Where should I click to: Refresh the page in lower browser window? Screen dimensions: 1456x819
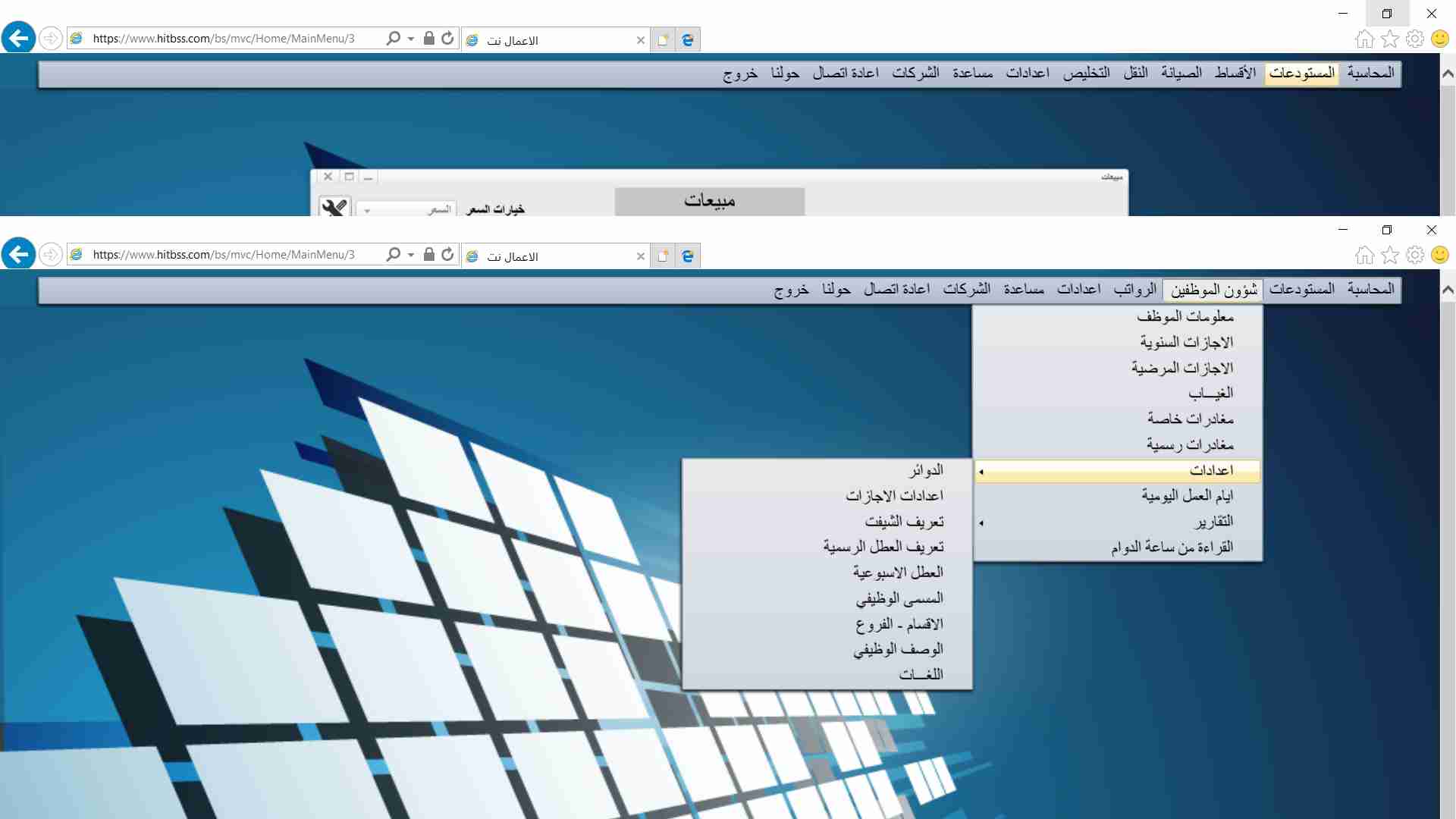[447, 254]
